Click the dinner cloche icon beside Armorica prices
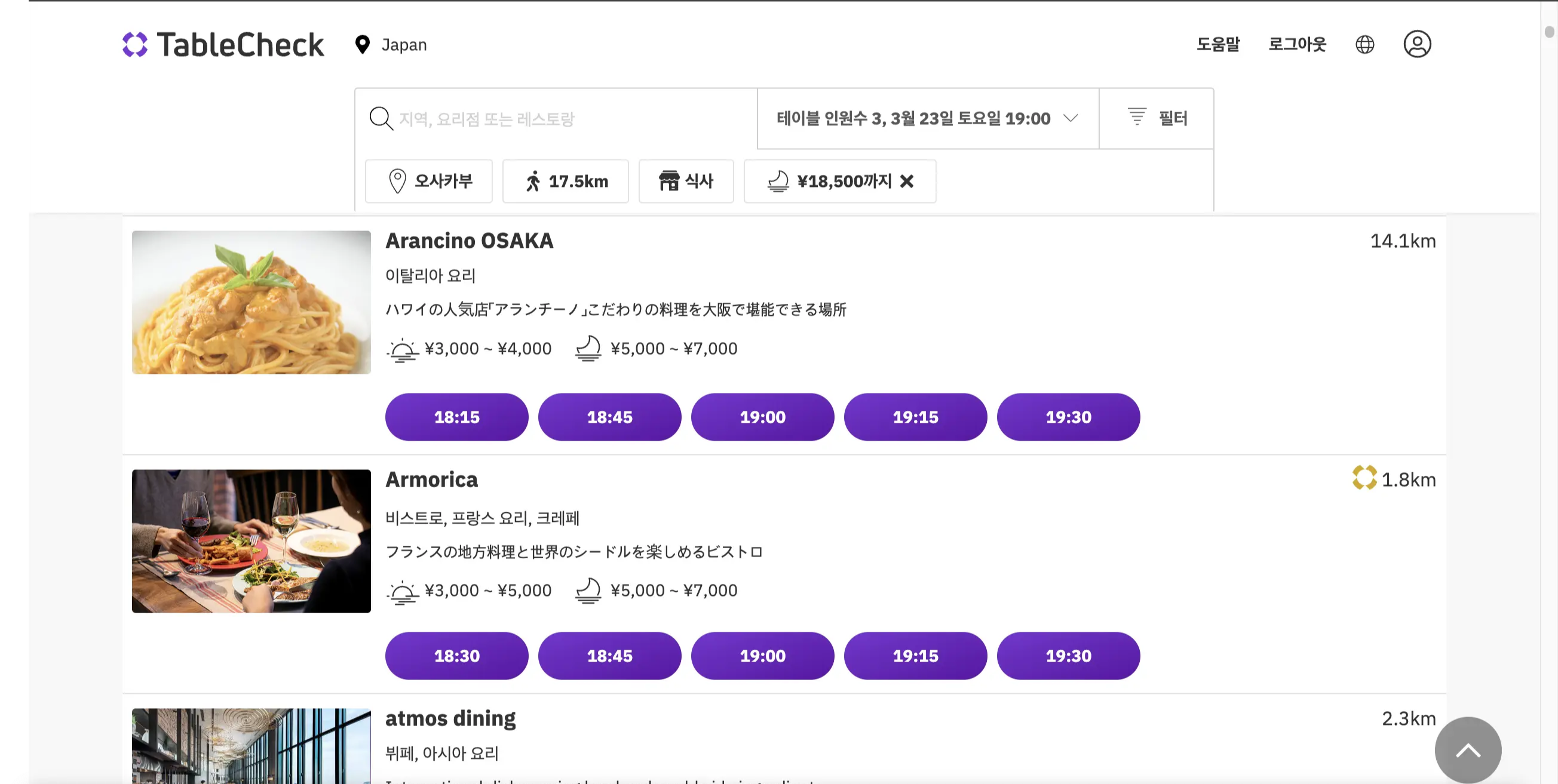 (x=588, y=590)
